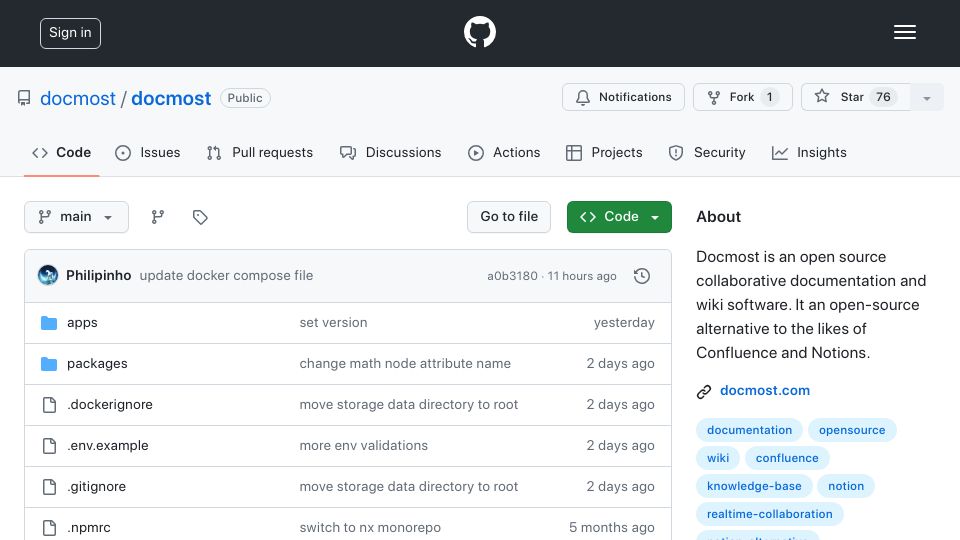Open the hamburger navigation menu
Viewport: 960px width, 540px height.
(x=904, y=32)
